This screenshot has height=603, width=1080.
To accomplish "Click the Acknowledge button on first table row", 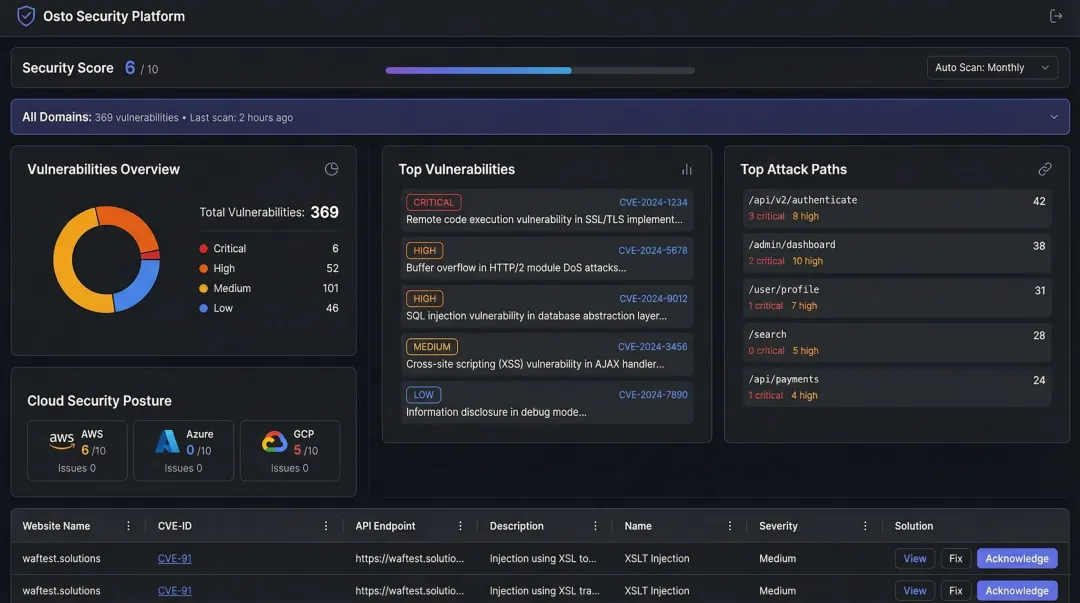I will pyautogui.click(x=1017, y=558).
